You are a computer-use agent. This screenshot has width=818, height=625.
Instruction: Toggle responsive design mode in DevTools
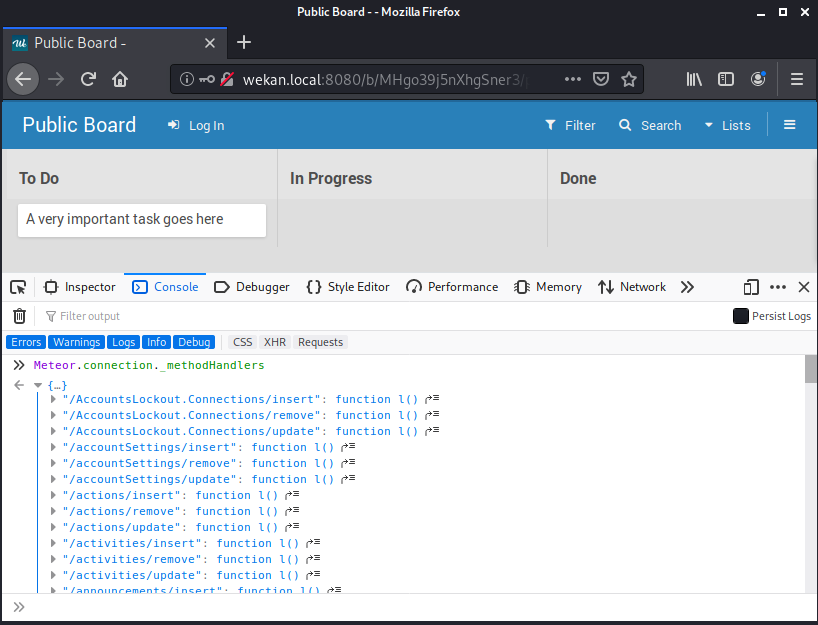[751, 287]
